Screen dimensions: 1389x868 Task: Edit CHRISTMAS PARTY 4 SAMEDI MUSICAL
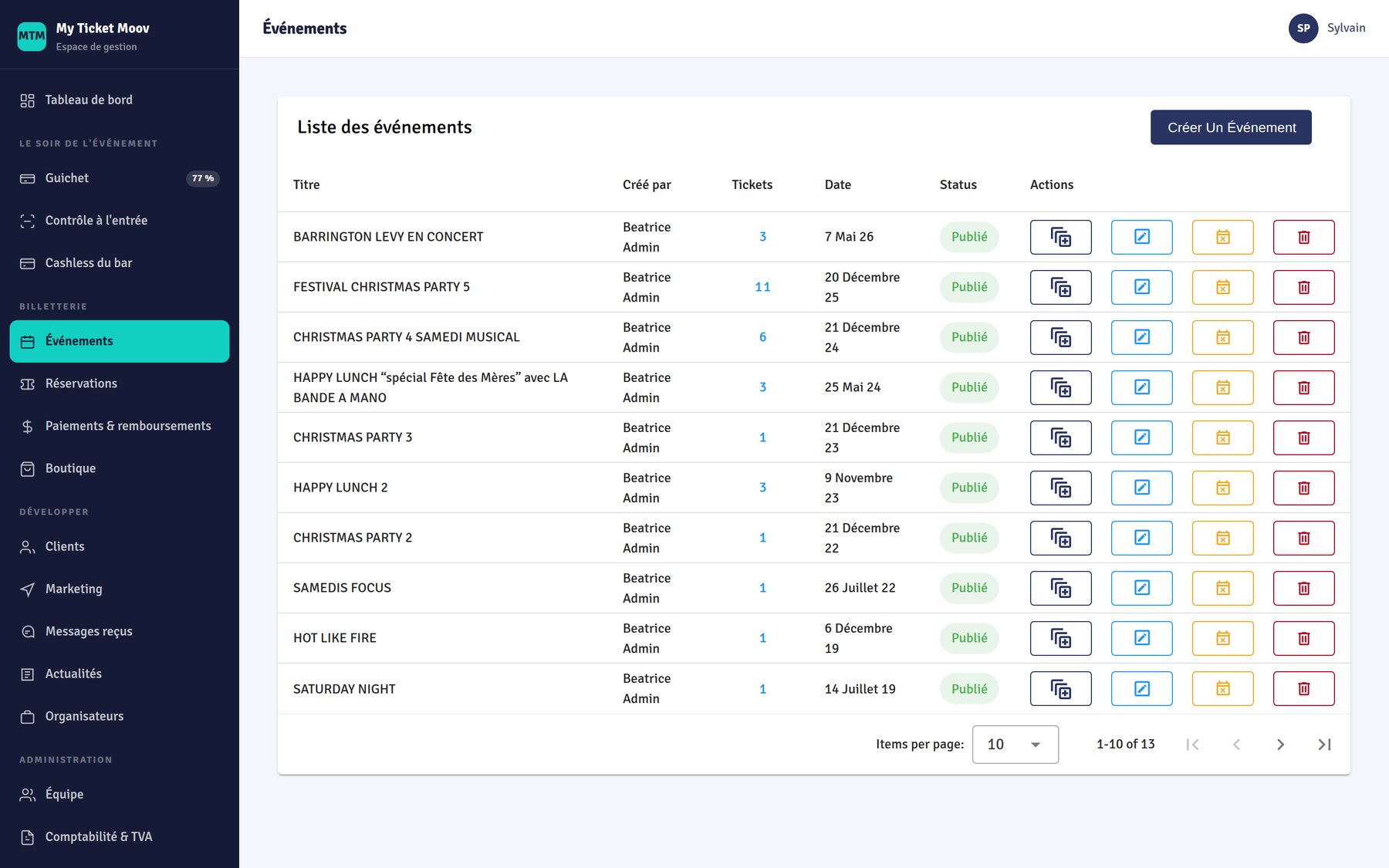coord(1141,337)
